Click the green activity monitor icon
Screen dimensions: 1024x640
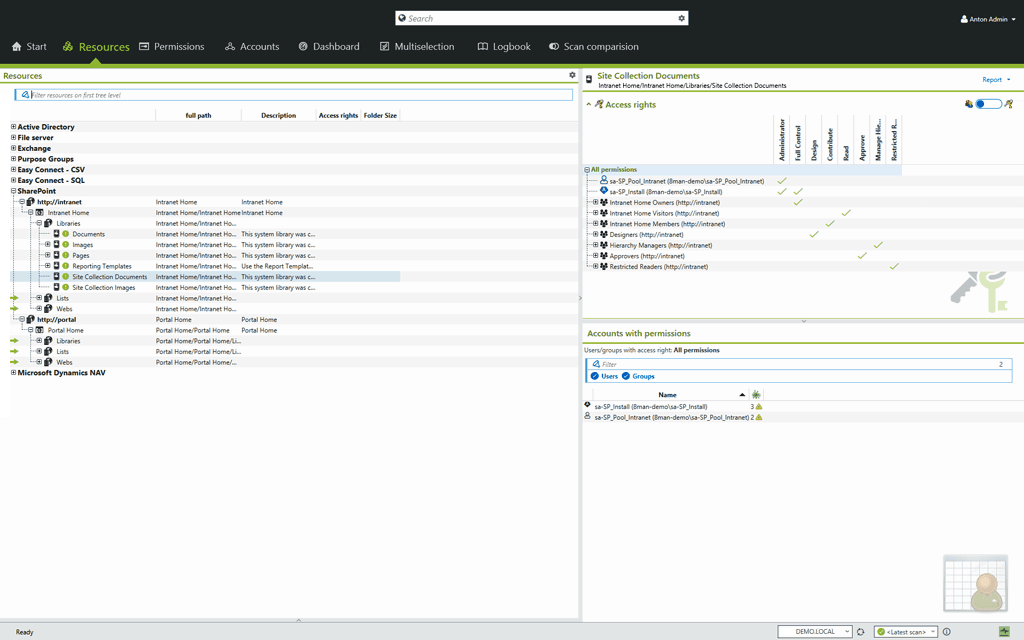(x=1004, y=632)
